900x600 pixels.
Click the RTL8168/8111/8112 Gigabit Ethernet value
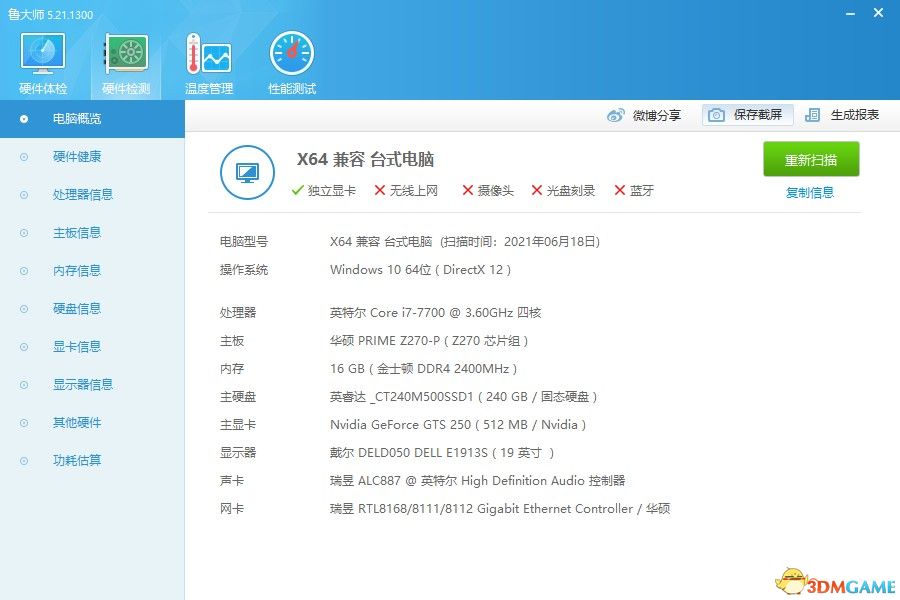coord(500,509)
